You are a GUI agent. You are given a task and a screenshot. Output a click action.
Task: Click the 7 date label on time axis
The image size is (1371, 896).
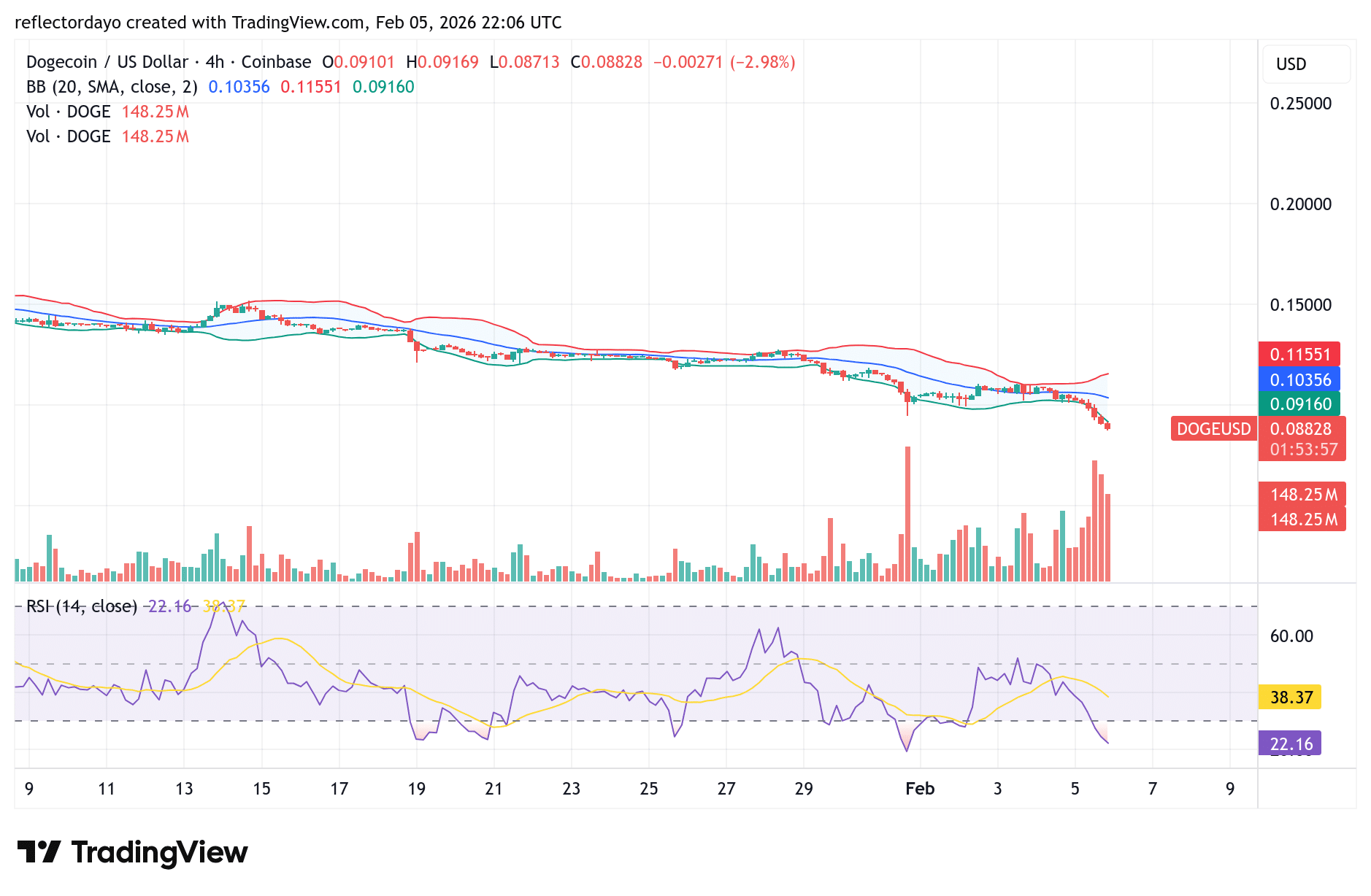point(1153,789)
